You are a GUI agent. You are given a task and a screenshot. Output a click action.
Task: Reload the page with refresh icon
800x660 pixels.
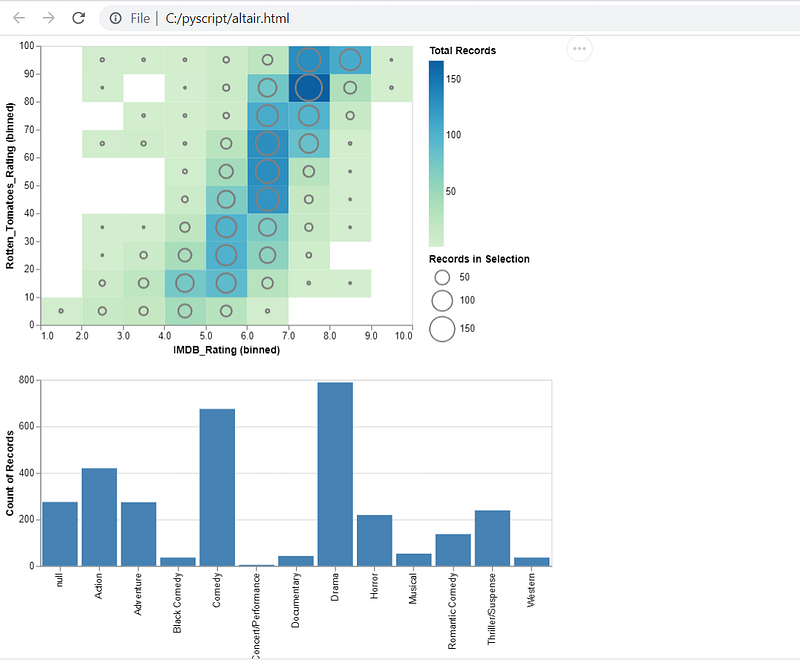(78, 18)
